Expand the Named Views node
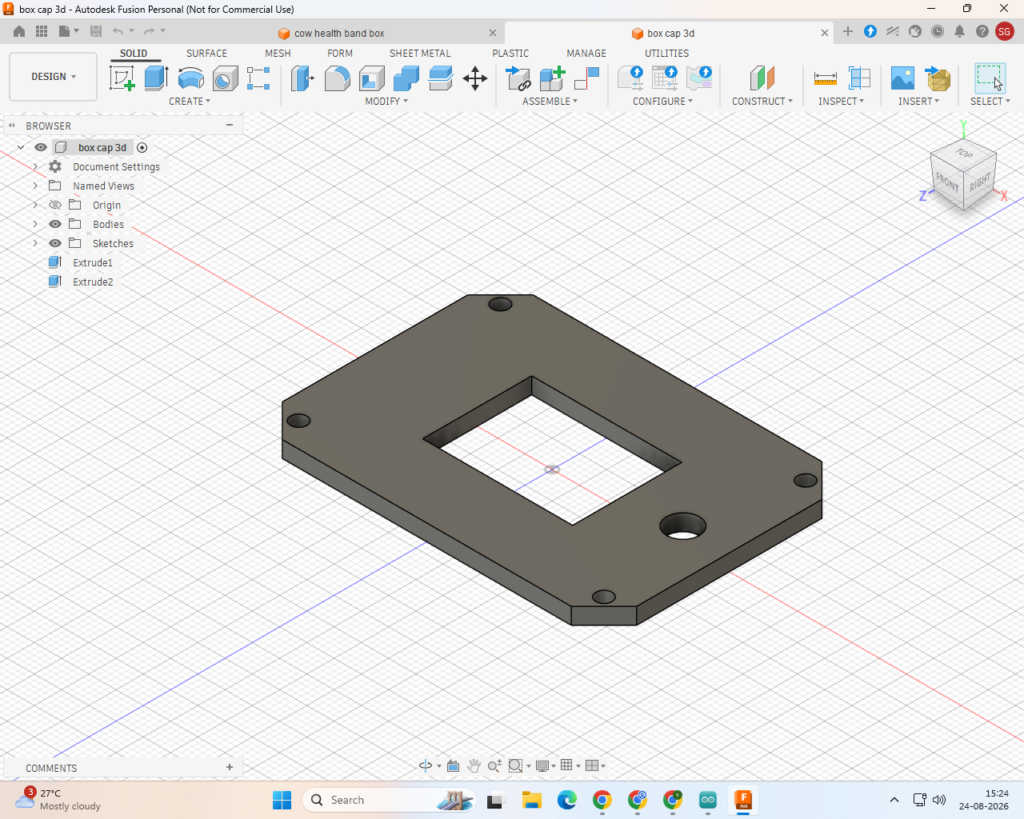This screenshot has height=819, width=1024. (35, 185)
